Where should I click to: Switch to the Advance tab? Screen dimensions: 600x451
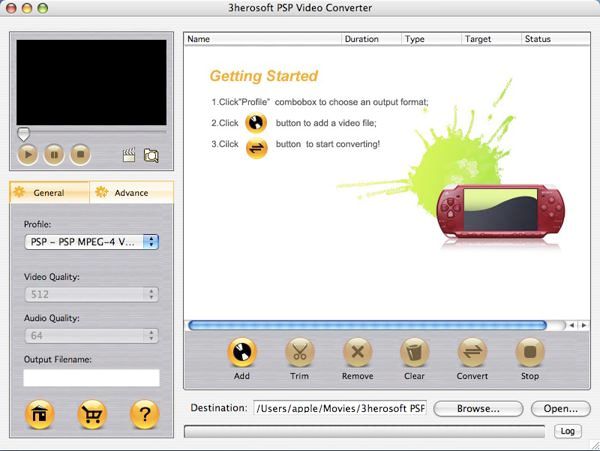point(131,192)
